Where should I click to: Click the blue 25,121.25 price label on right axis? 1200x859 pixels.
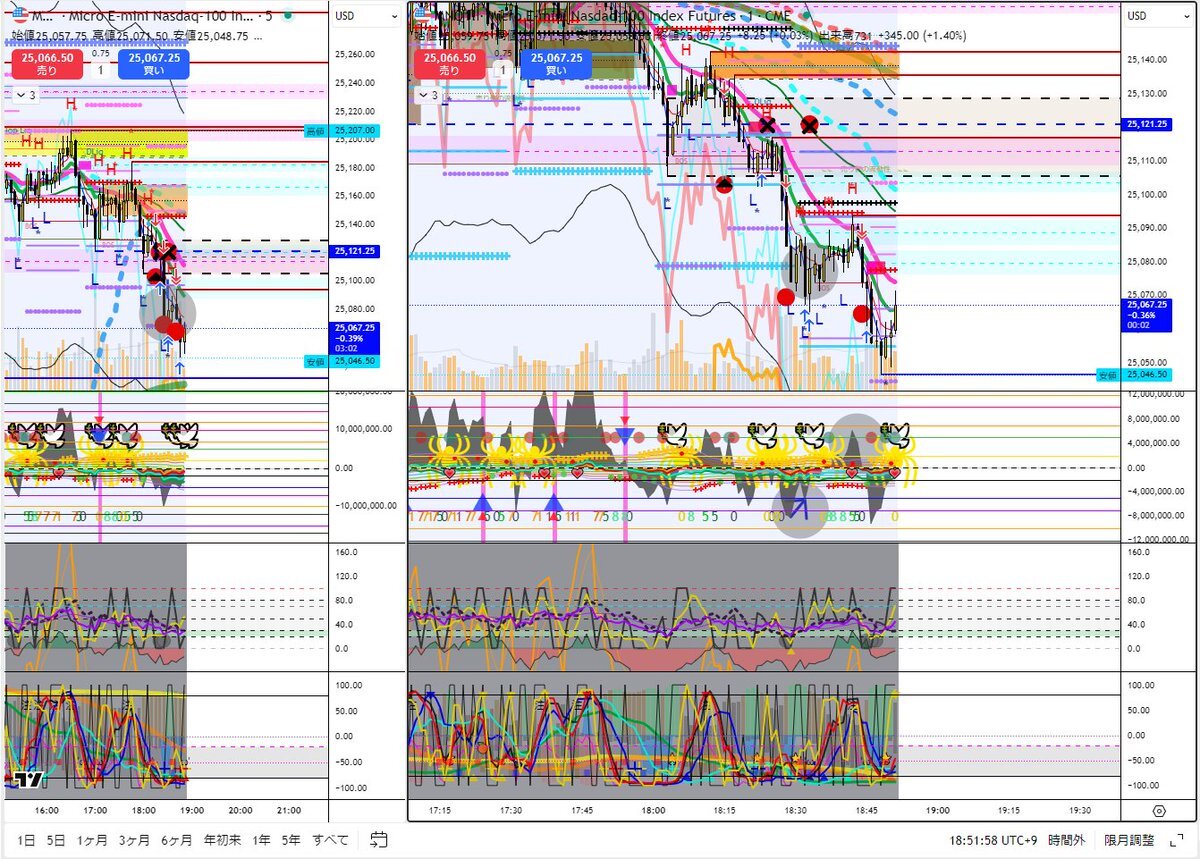tap(1147, 124)
